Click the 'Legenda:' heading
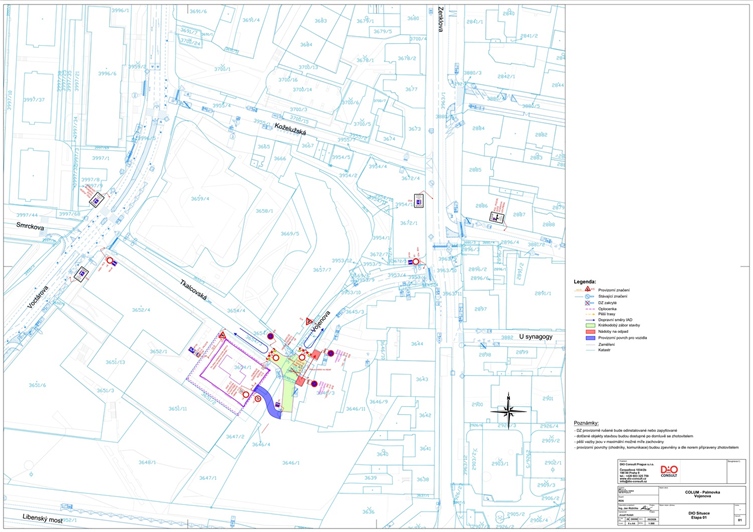Image resolution: width=753 pixels, height=532 pixels. click(585, 282)
